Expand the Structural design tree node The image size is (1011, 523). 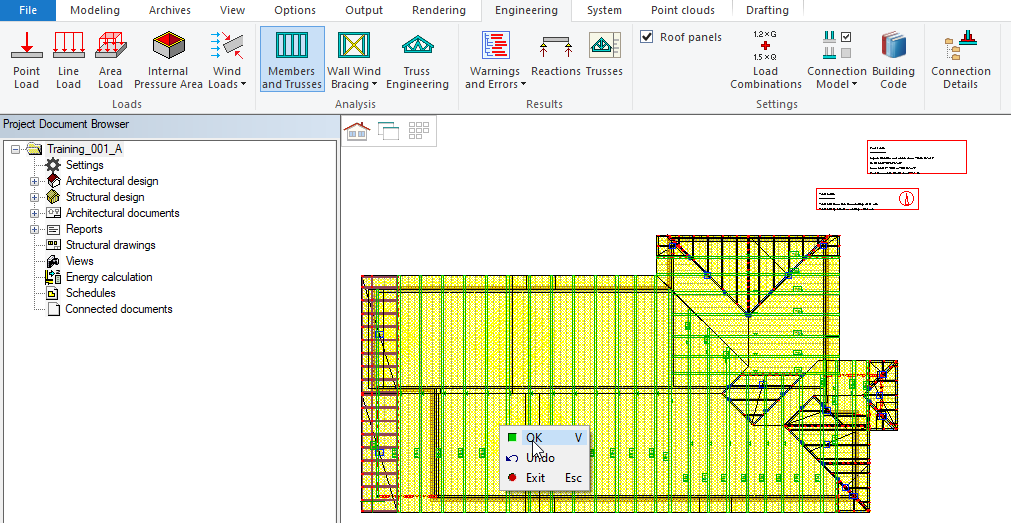(35, 197)
